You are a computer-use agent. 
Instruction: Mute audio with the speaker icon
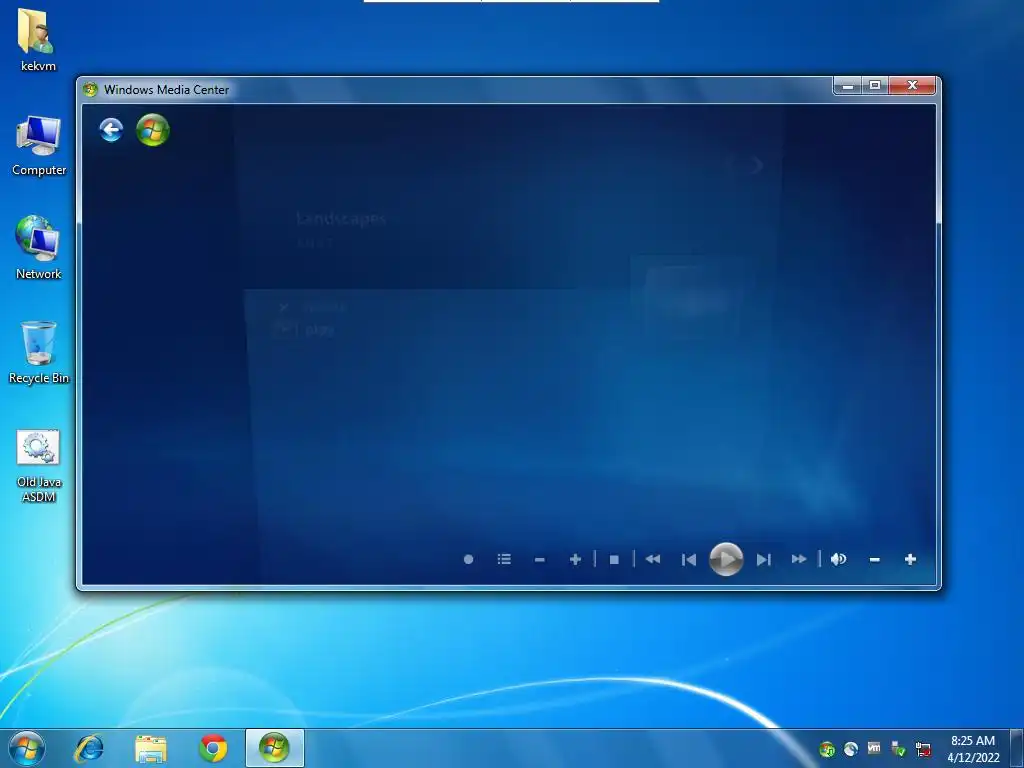point(839,559)
